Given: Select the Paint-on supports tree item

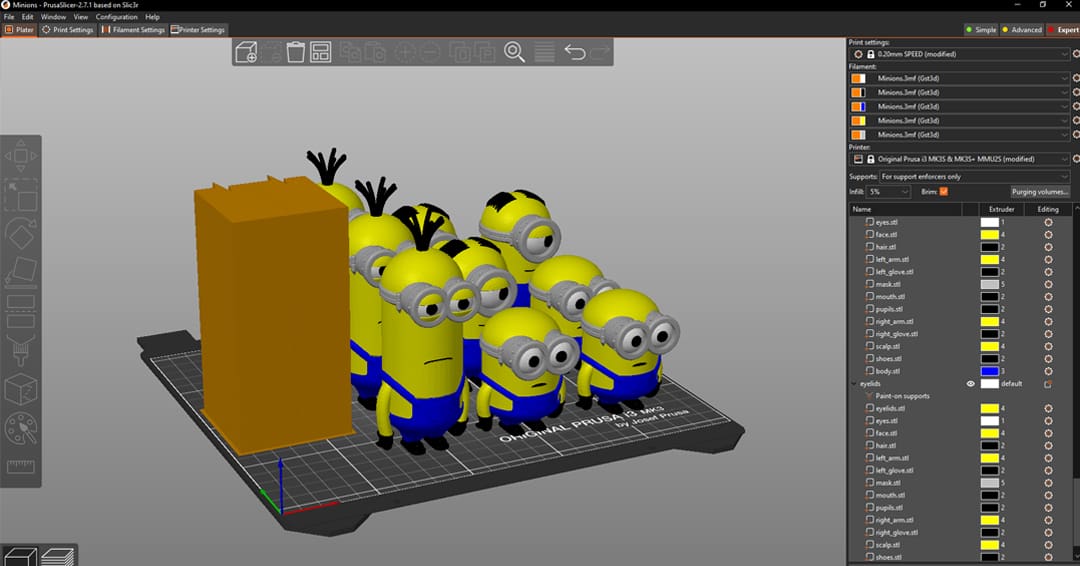Looking at the screenshot, I should (902, 396).
